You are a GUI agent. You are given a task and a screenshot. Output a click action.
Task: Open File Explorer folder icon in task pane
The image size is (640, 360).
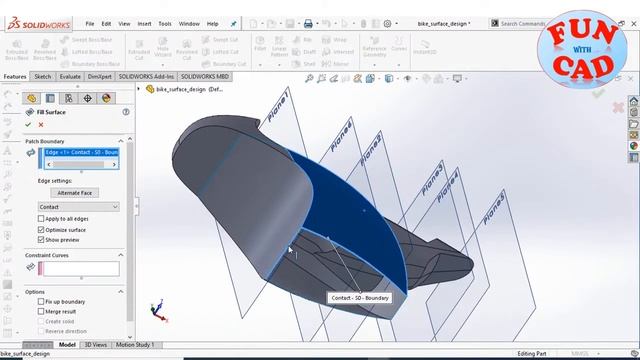(633, 123)
